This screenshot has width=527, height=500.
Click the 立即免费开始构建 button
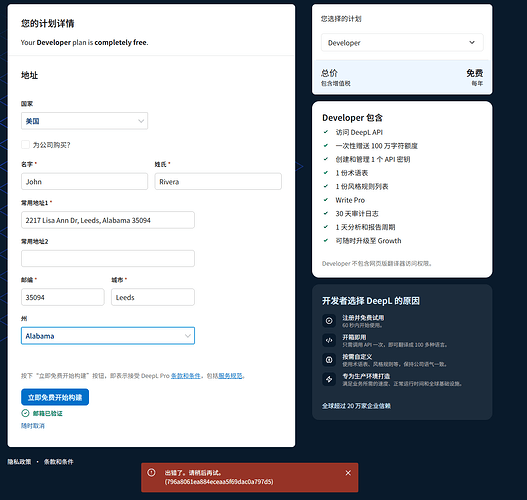click(x=55, y=397)
